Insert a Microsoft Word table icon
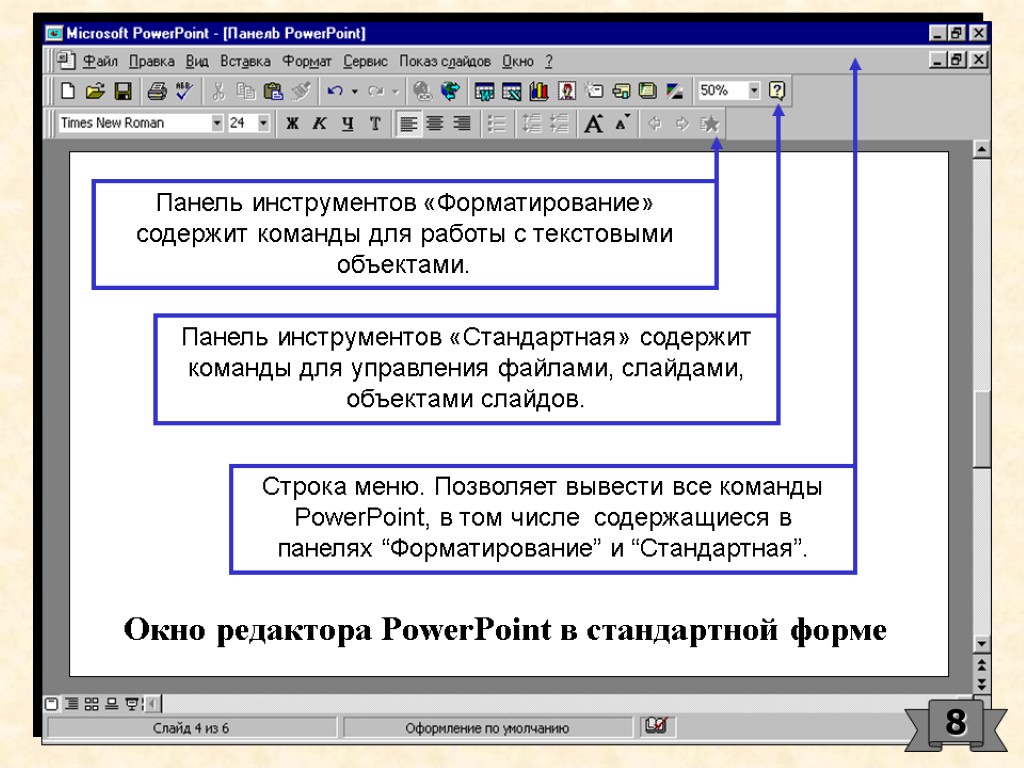Image resolution: width=1024 pixels, height=768 pixels. point(484,91)
